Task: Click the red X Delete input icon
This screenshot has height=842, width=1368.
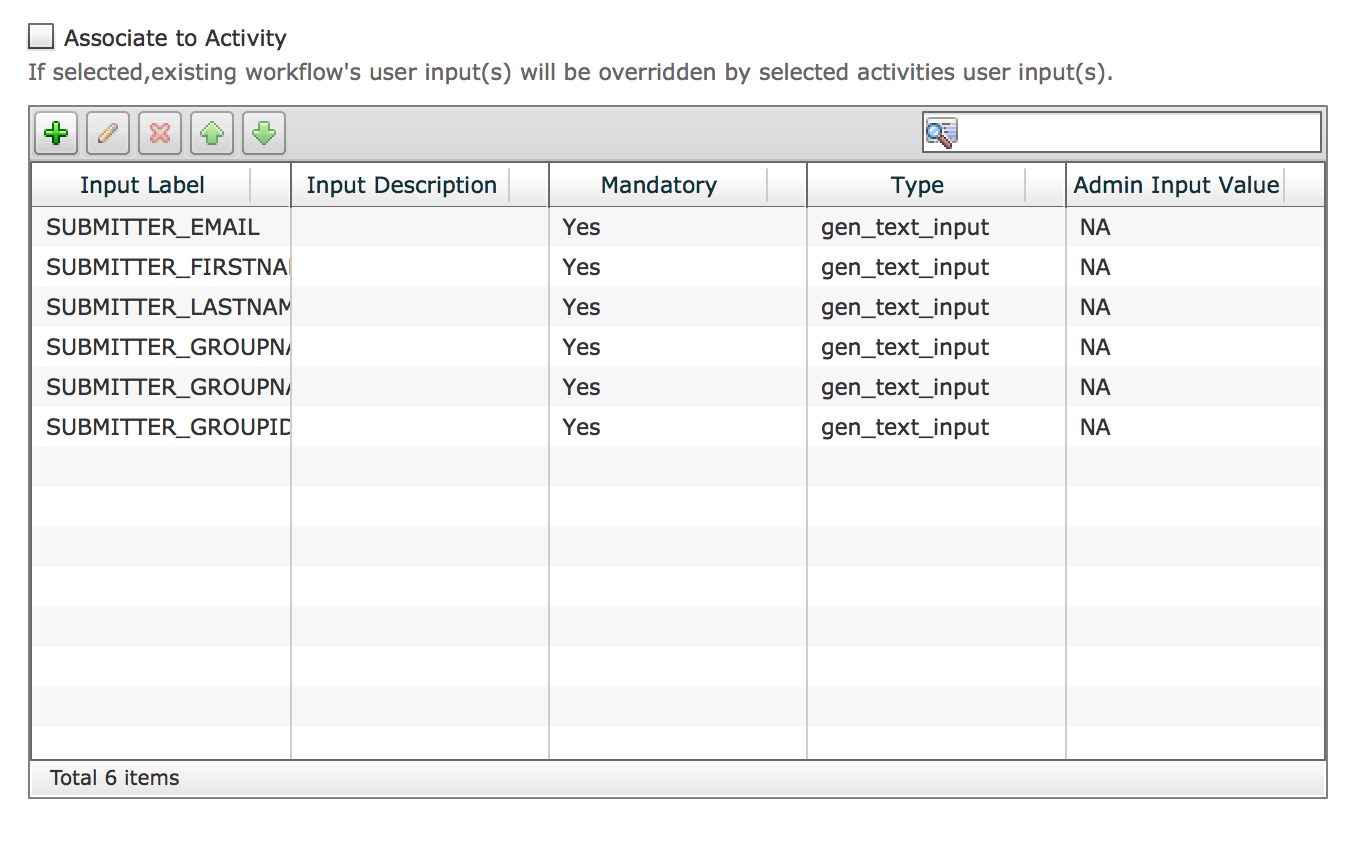Action: [160, 133]
